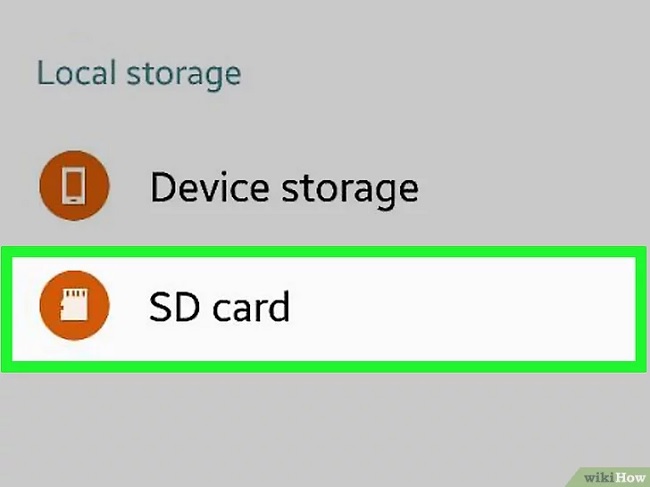The image size is (650, 487).
Task: Open Device storage
Action: pos(325,185)
